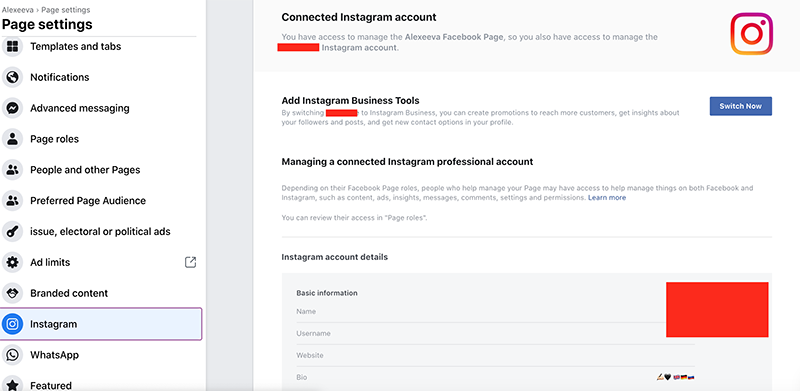Click the Preferred Page Audience icon
800x391 pixels.
pyautogui.click(x=12, y=201)
